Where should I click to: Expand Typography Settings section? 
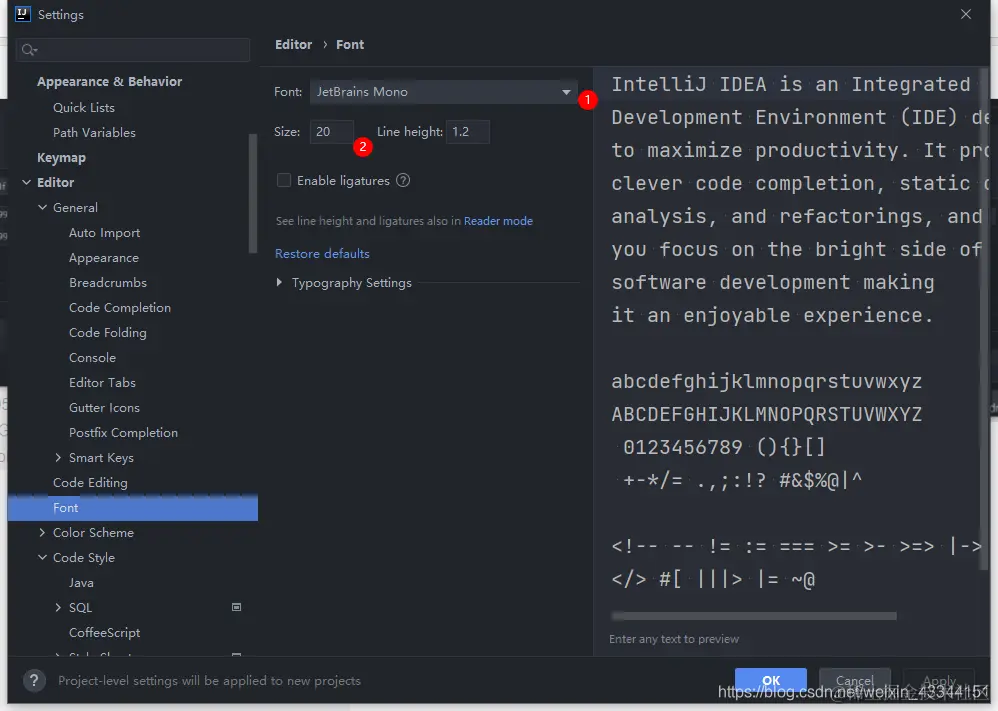(279, 282)
